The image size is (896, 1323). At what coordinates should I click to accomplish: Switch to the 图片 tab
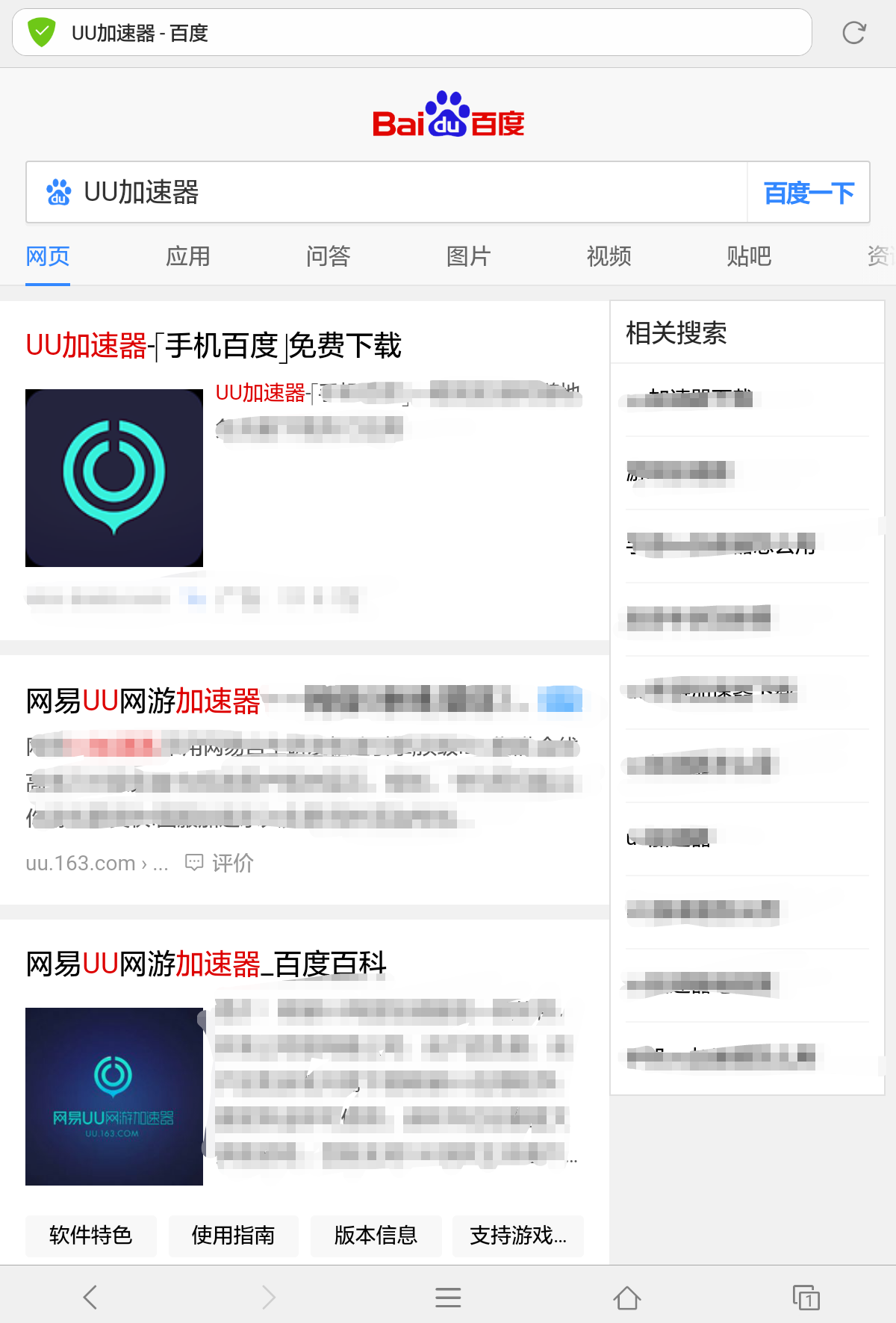tap(469, 256)
